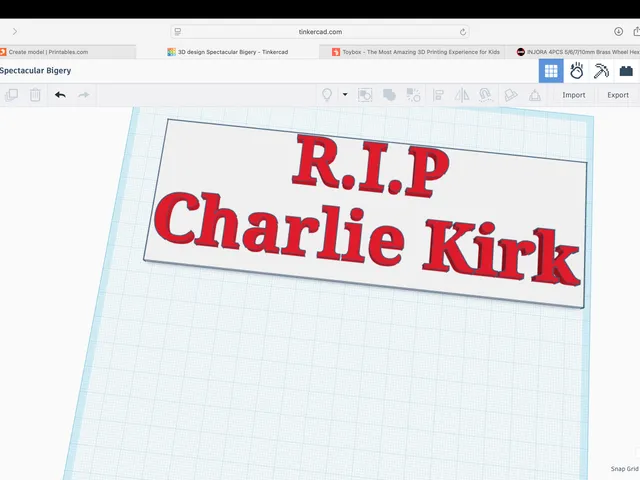Switch to the Printables.com Create model tab
Image resolution: width=640 pixels, height=480 pixels.
pos(48,52)
